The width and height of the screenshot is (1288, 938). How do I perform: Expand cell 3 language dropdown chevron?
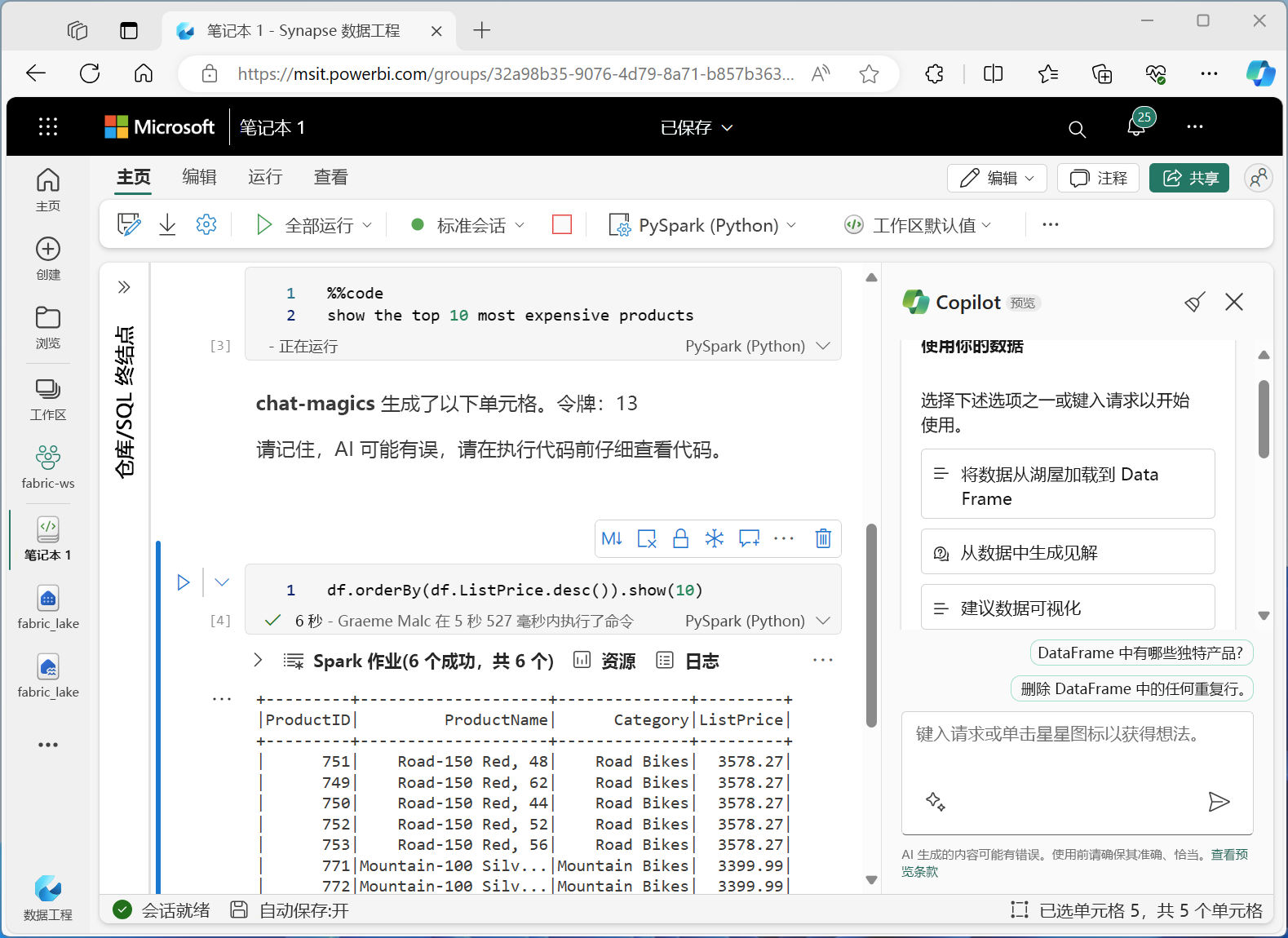pos(823,346)
